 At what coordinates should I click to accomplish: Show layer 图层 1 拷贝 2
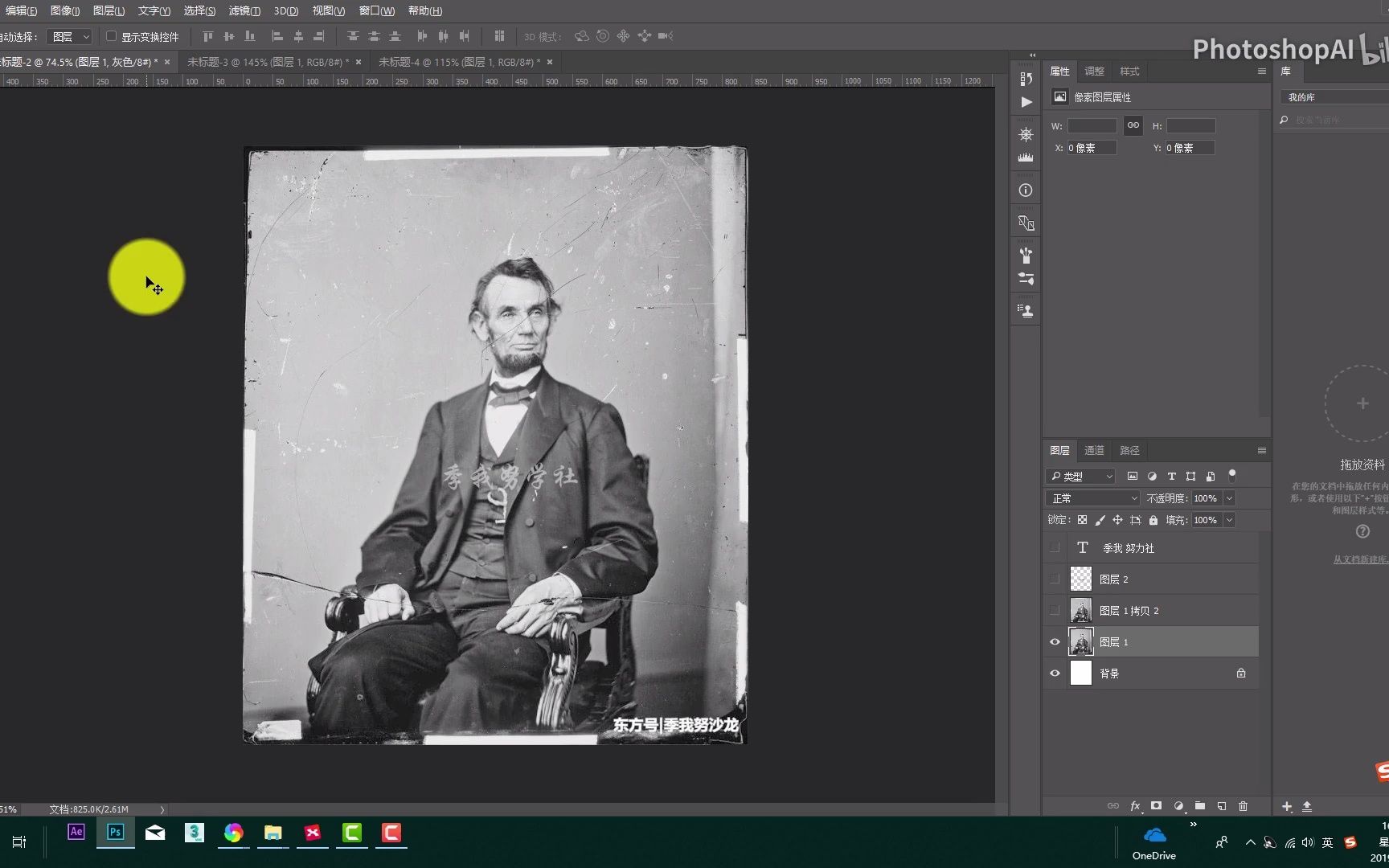(1055, 610)
